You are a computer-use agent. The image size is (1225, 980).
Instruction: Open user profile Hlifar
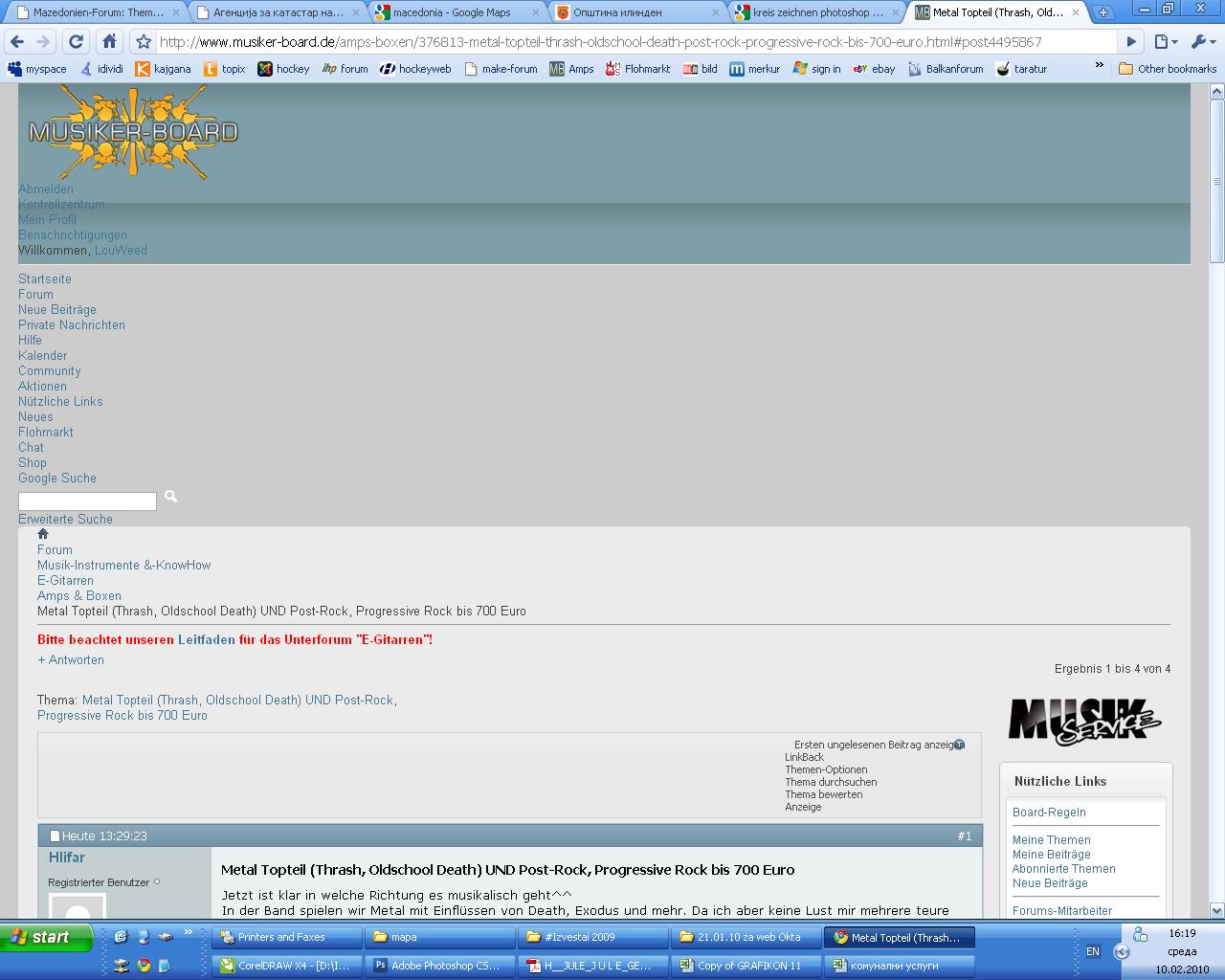[x=67, y=857]
